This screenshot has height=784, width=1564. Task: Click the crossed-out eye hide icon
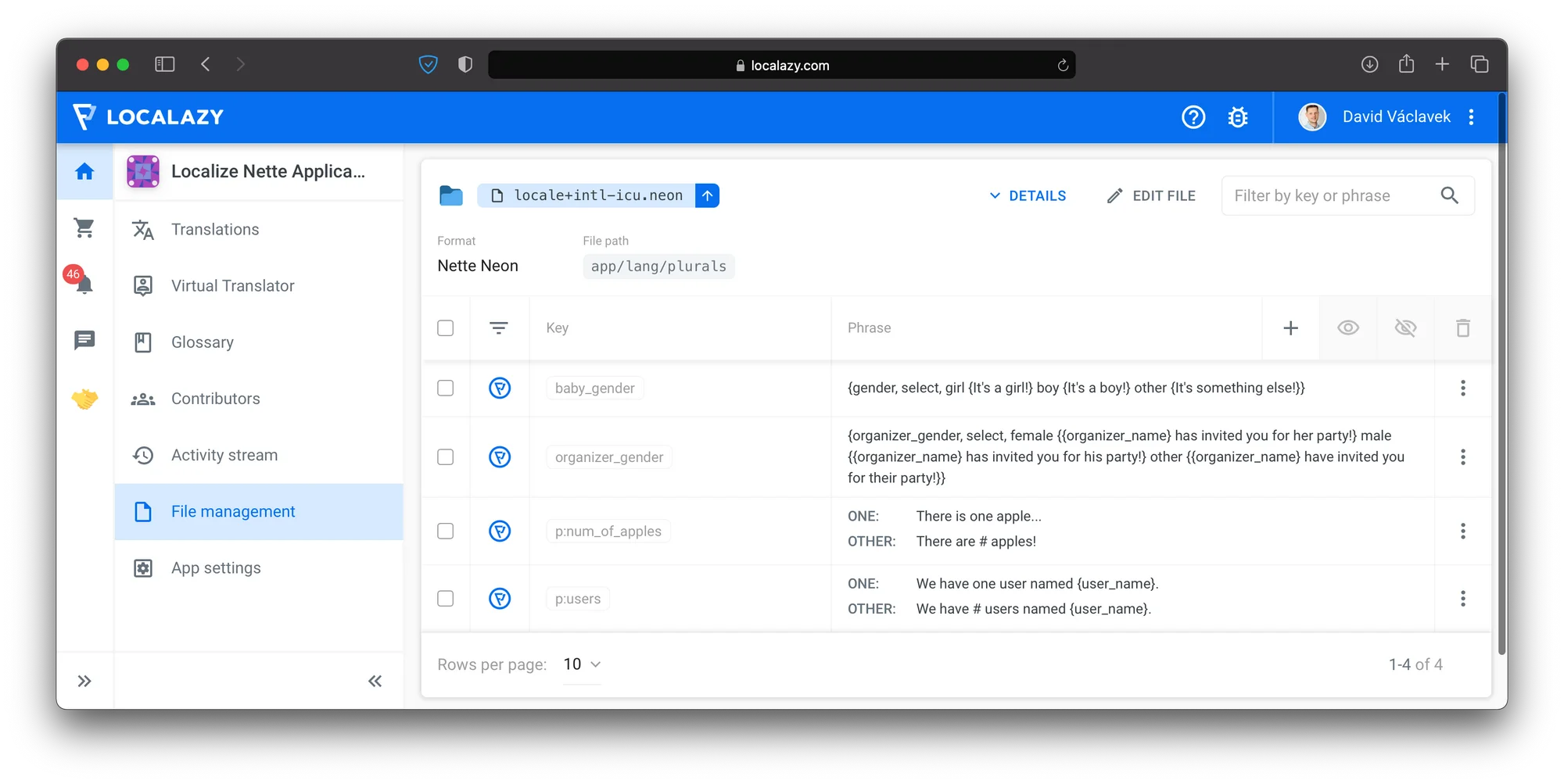coord(1405,328)
